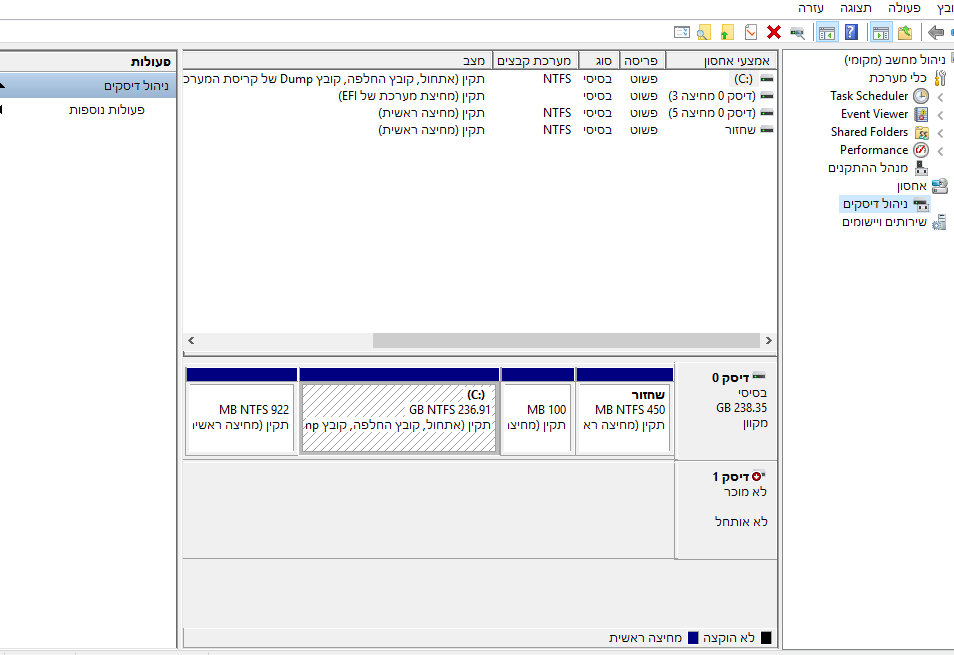Screen dimensions: 954x655
Task: Toggle the Show/Hide Console Tree toolbar icon
Action: [x=881, y=32]
